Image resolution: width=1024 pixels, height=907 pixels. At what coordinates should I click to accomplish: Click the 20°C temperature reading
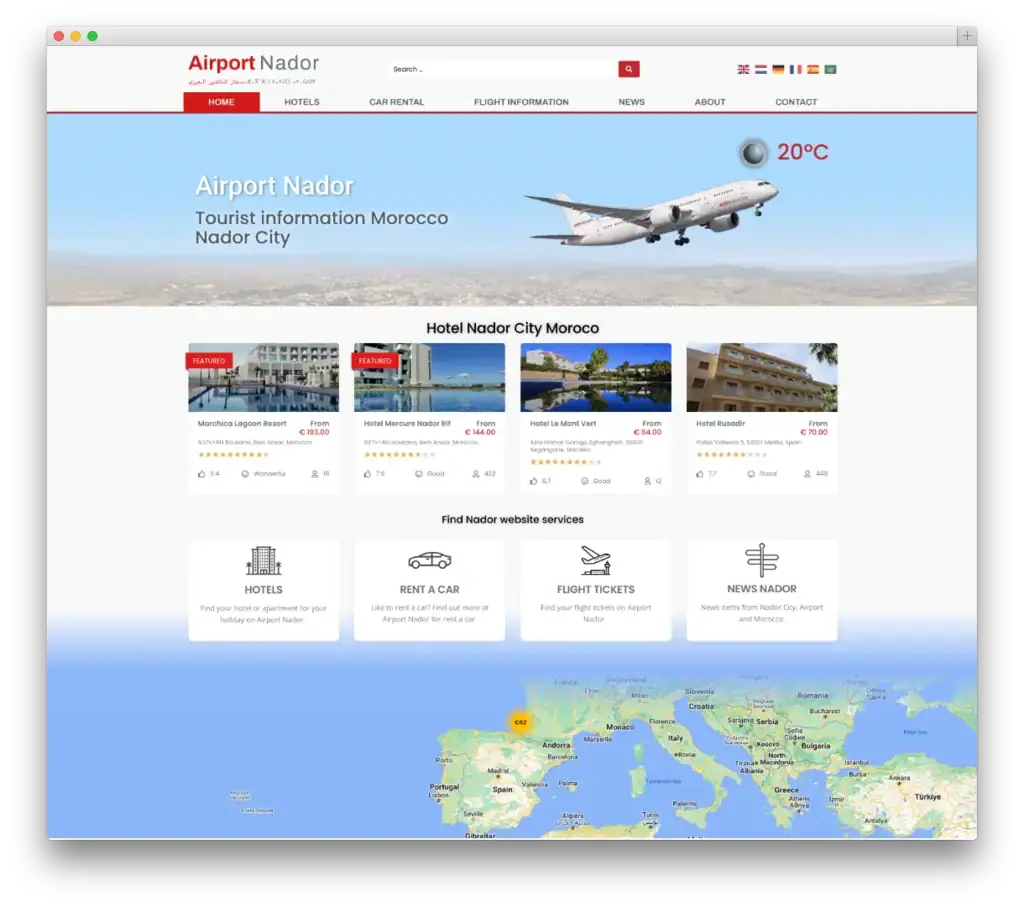(803, 152)
